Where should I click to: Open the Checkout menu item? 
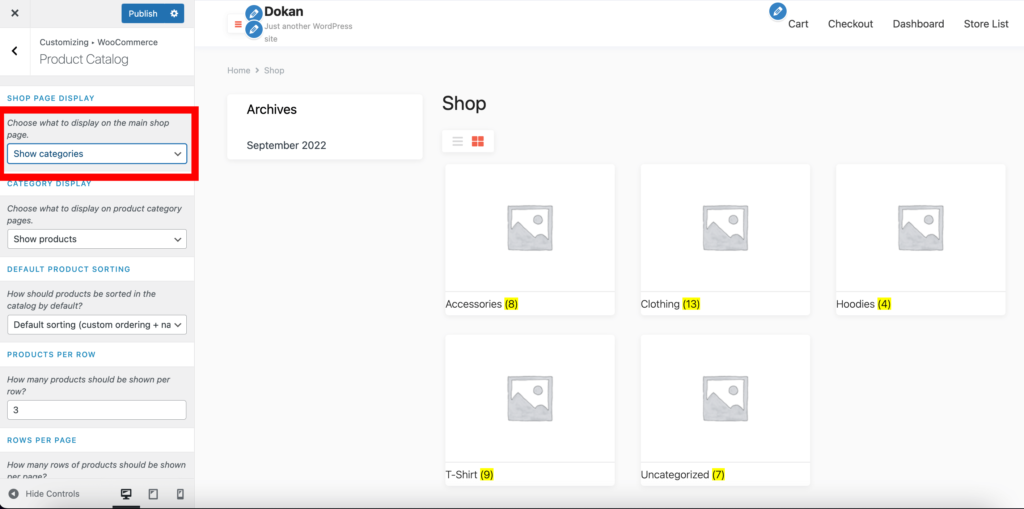coord(850,24)
